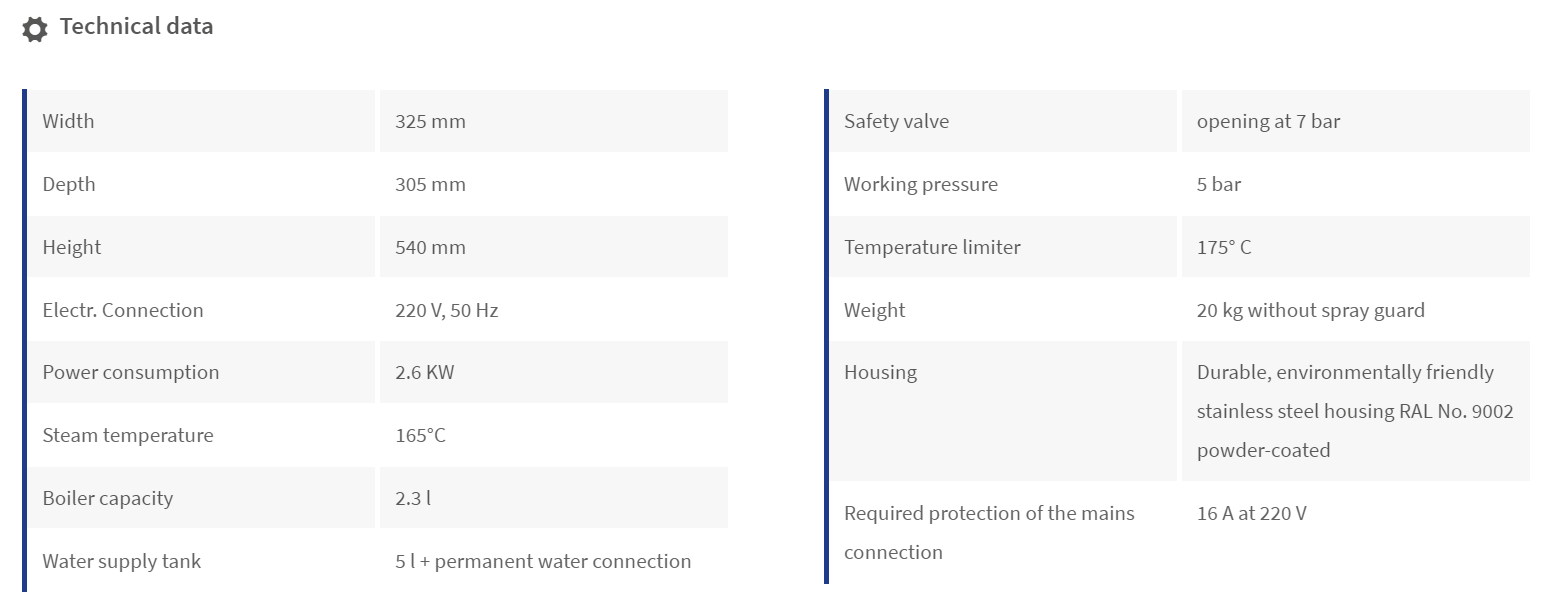1541x603 pixels.
Task: Click the Power consumption 2.6 KW value
Action: pos(424,373)
